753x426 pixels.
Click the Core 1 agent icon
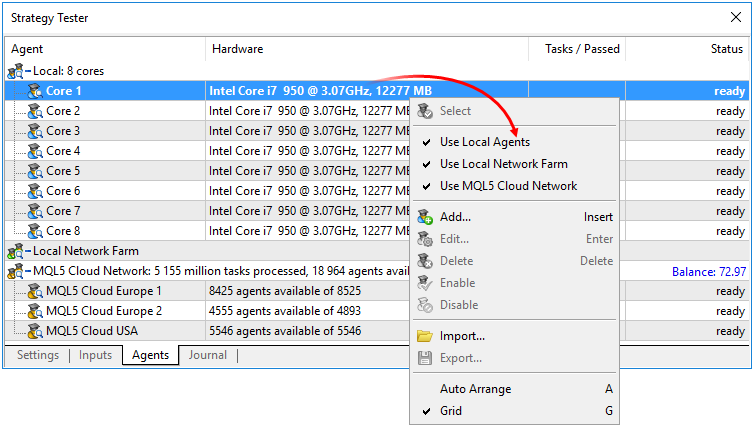35,91
